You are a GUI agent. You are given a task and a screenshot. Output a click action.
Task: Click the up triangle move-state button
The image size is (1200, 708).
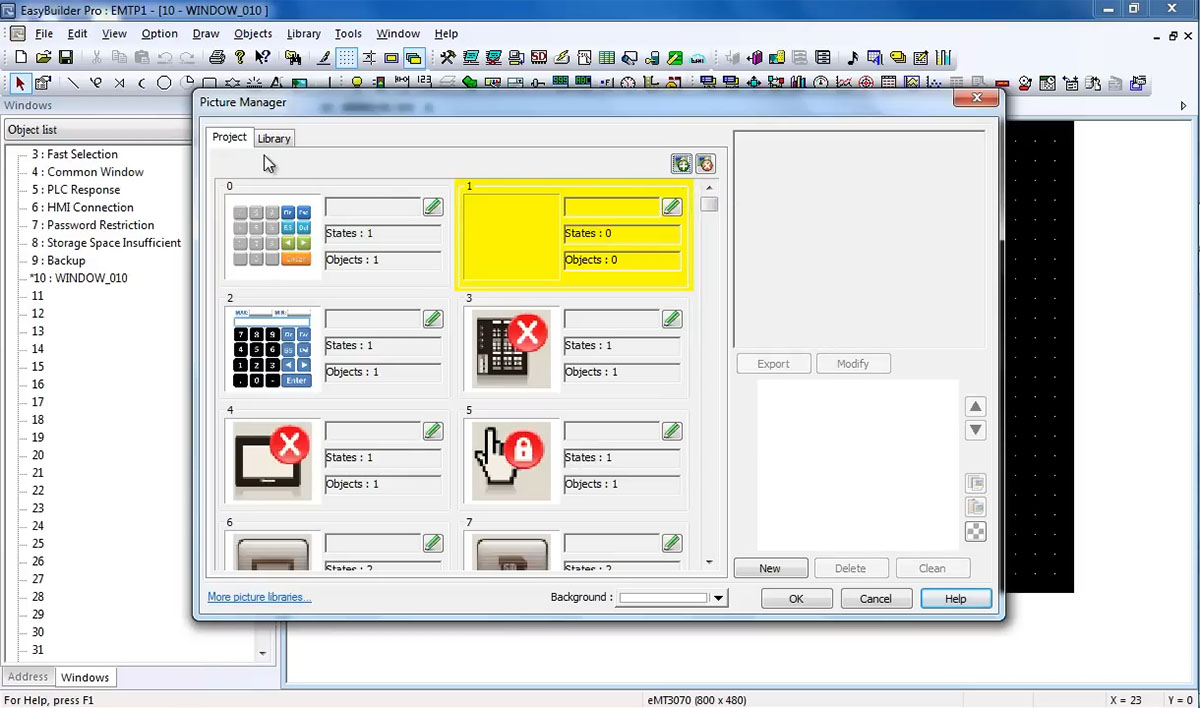tap(976, 407)
